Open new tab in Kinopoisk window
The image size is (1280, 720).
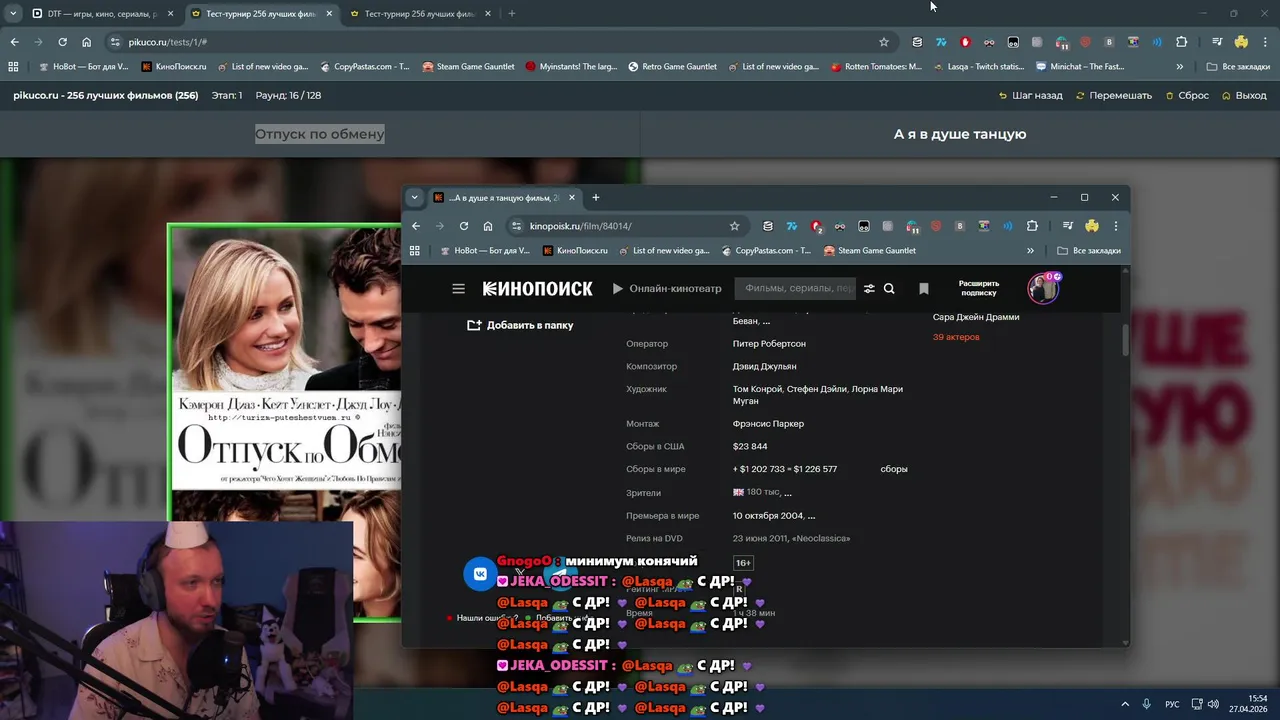(596, 197)
